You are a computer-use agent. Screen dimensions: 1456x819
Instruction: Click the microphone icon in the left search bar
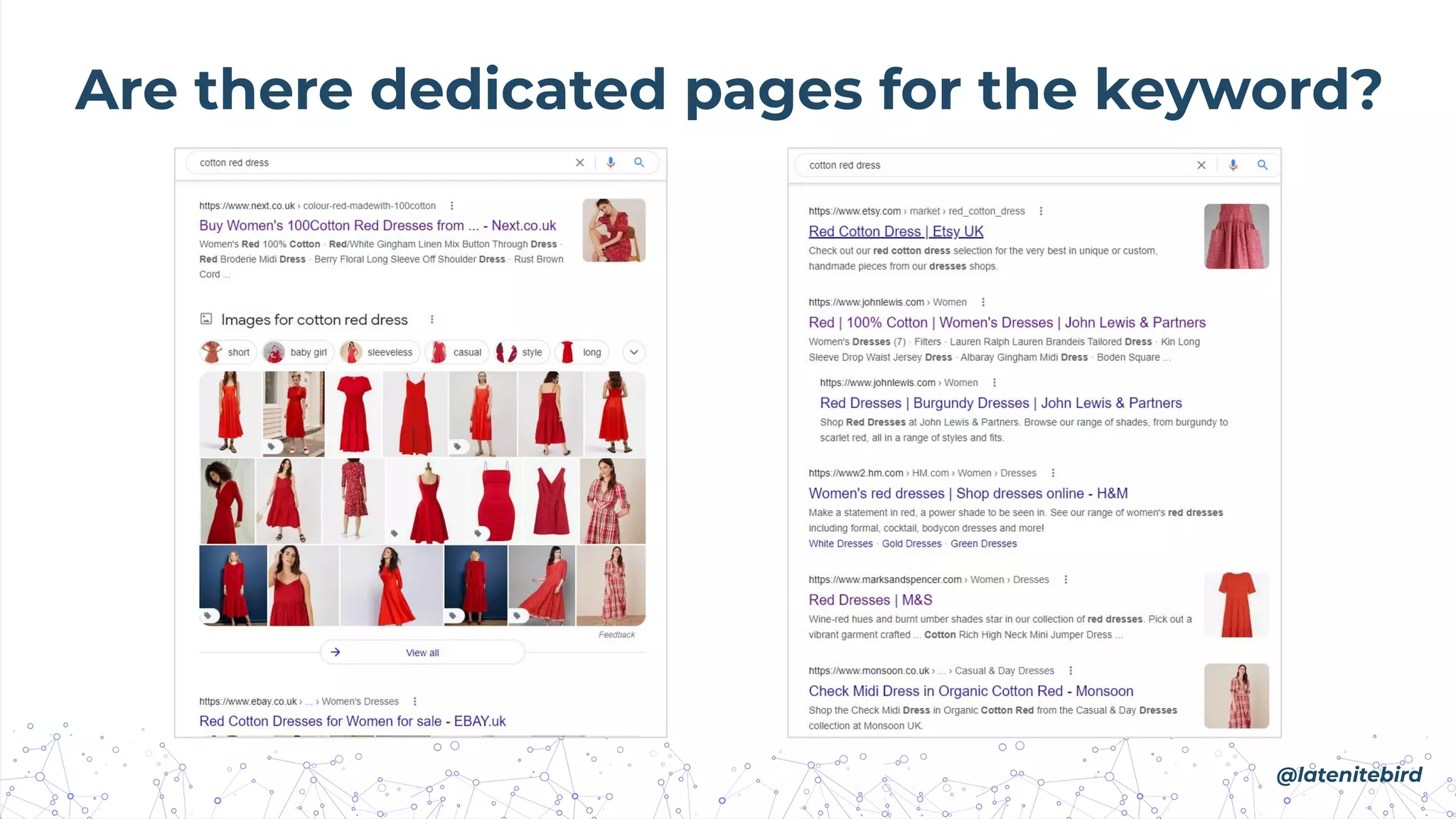pyautogui.click(x=611, y=163)
